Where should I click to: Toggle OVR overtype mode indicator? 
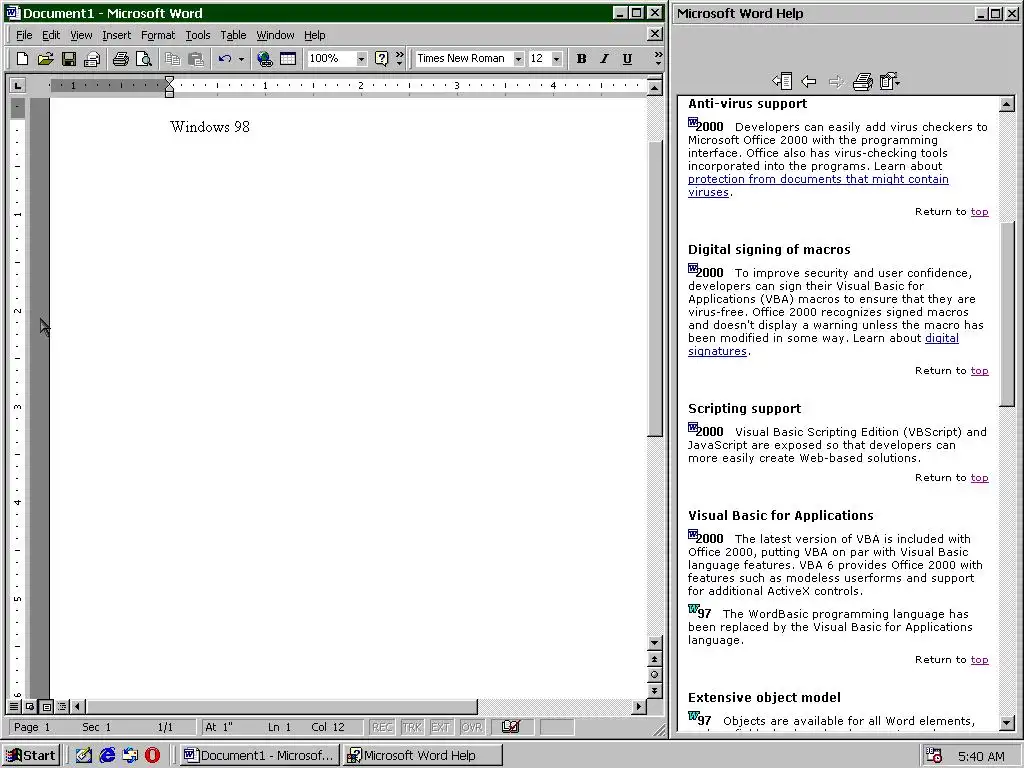pyautogui.click(x=472, y=727)
